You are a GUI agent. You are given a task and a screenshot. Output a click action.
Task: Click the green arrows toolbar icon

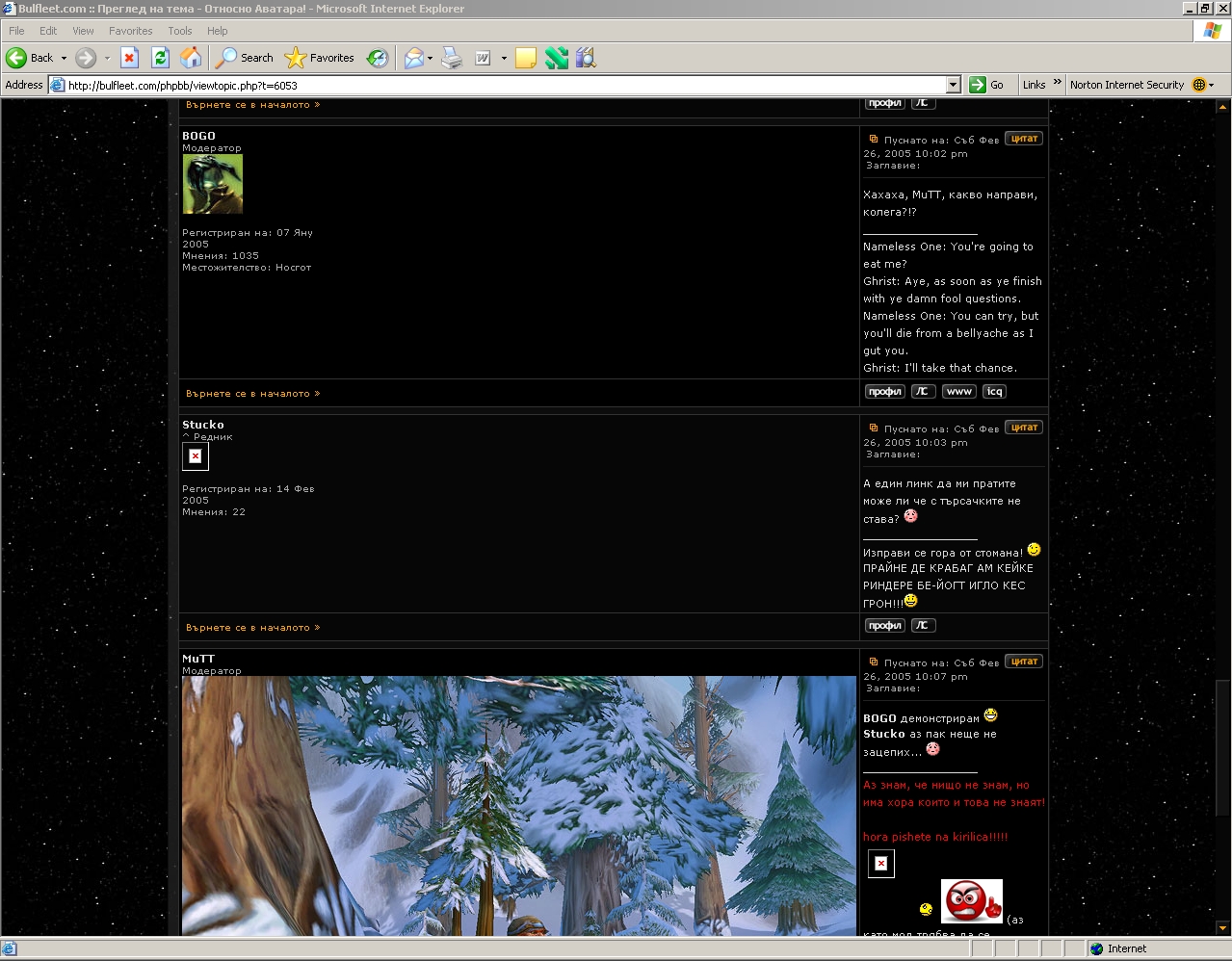coord(557,58)
